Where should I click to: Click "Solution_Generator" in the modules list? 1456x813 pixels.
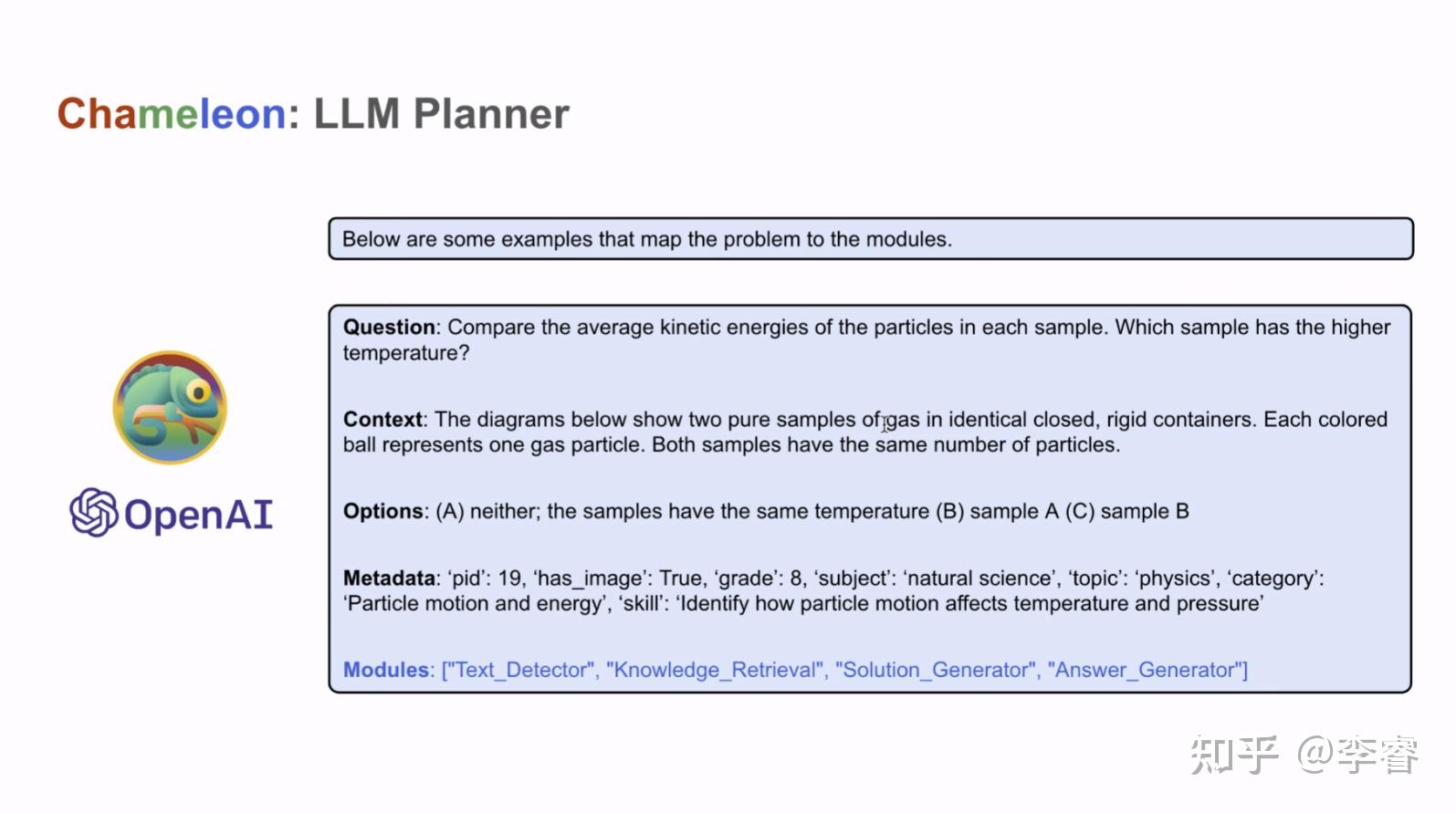click(936, 671)
